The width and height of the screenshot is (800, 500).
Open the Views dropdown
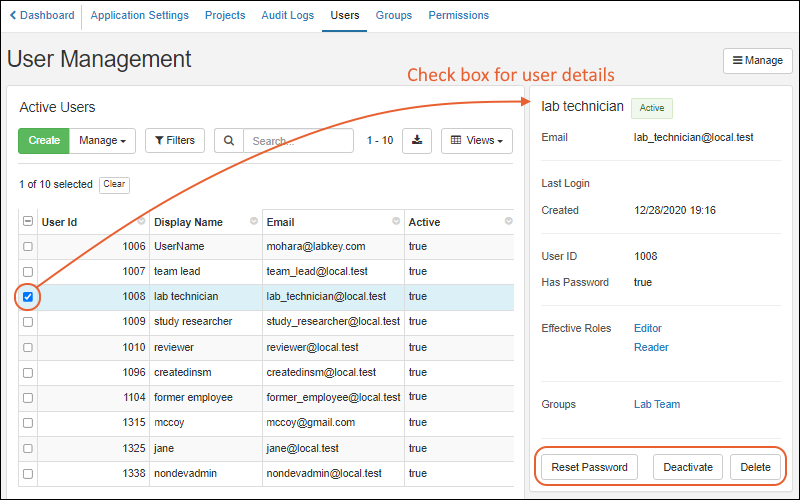476,141
